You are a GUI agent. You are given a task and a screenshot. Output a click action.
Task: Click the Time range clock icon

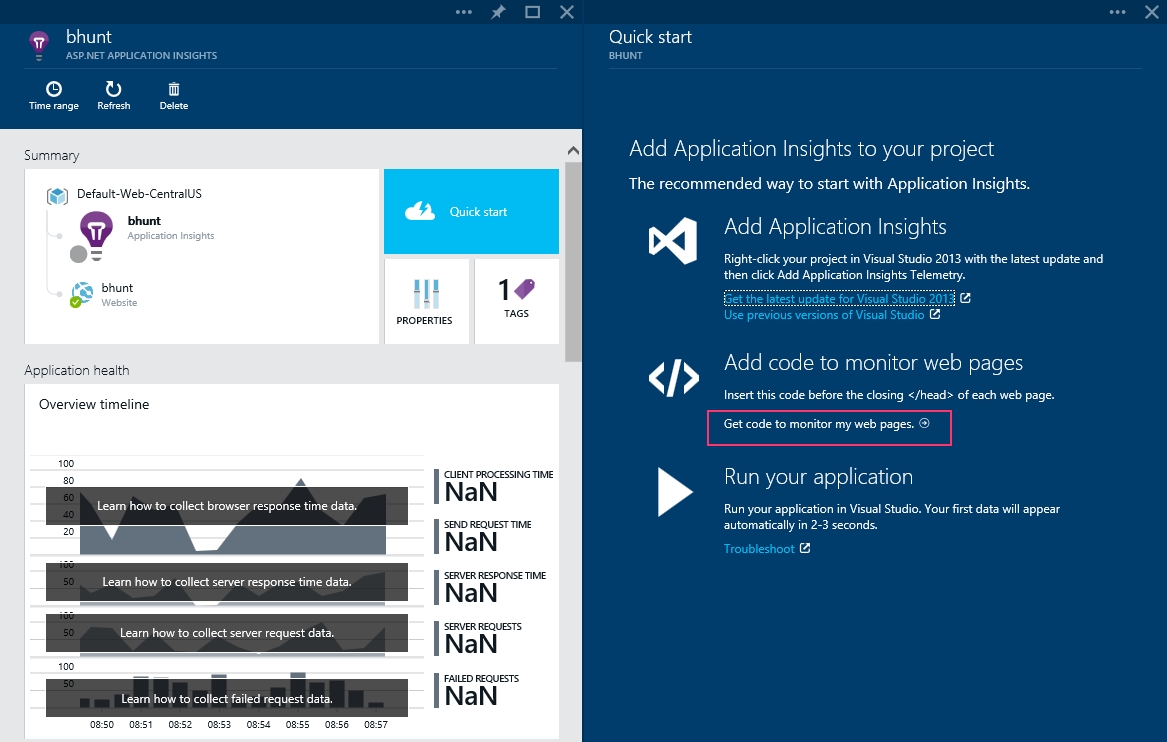point(54,89)
